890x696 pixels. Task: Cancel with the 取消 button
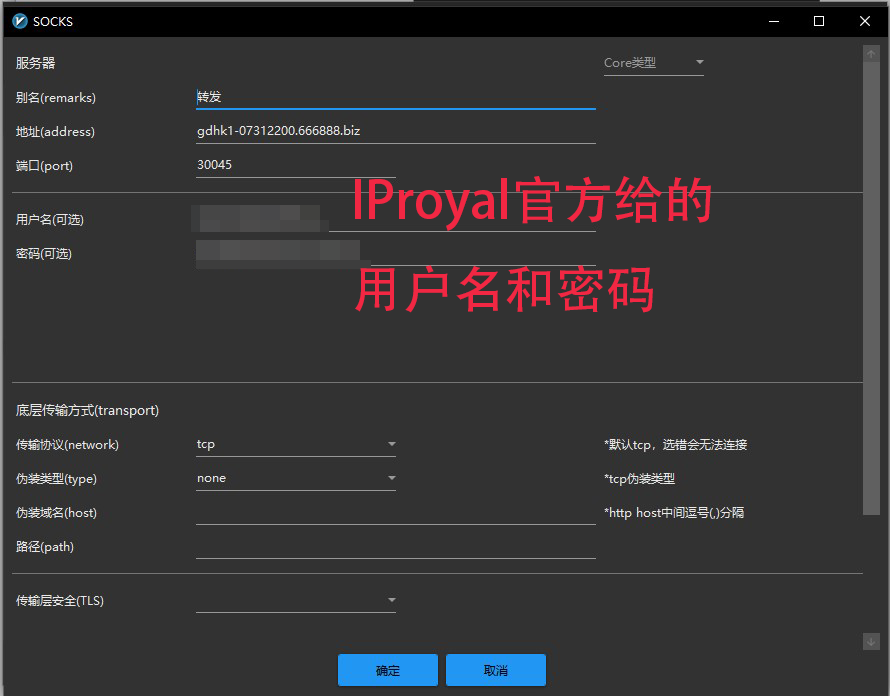(x=496, y=670)
